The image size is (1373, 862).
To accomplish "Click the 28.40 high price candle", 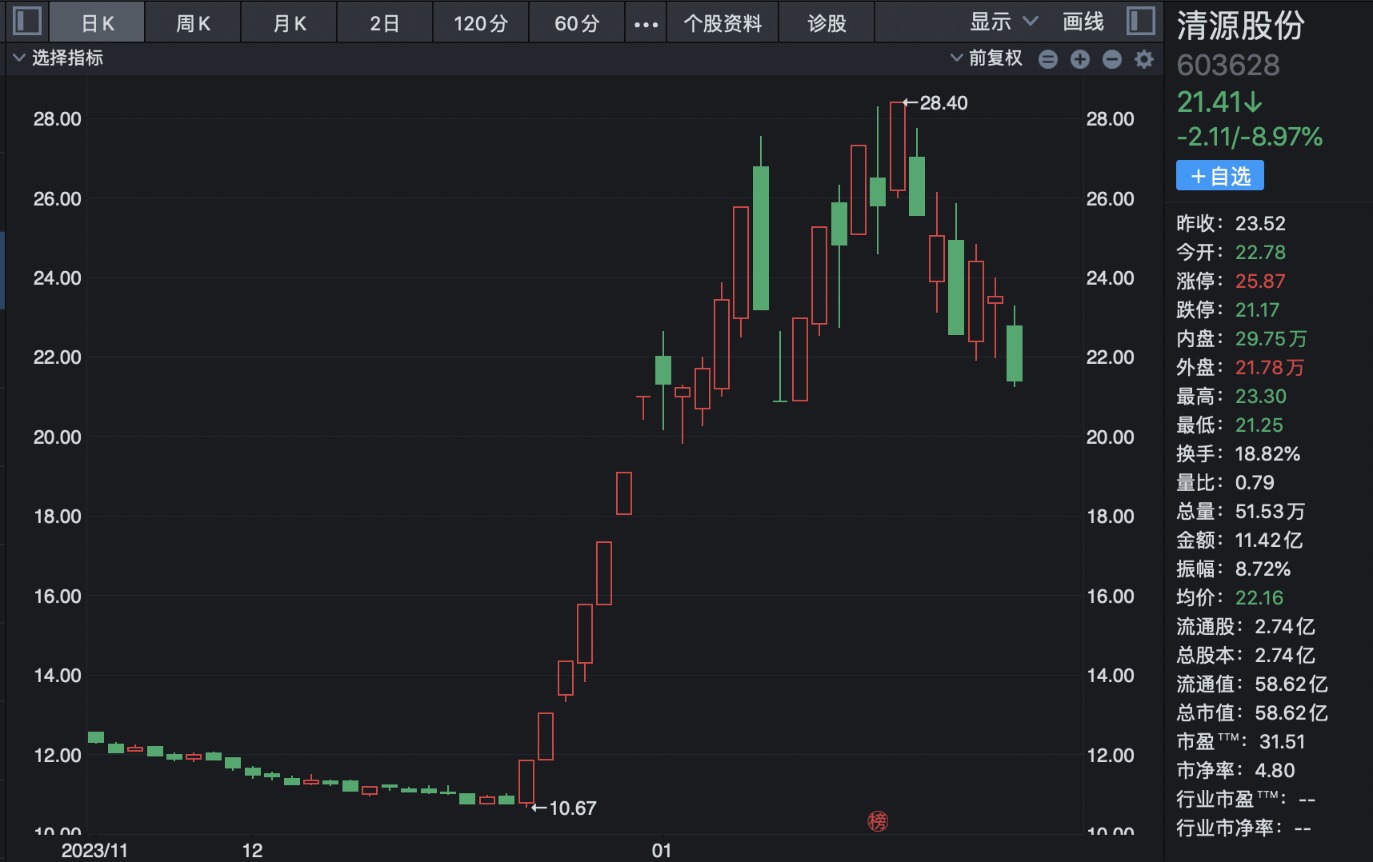I will (x=897, y=146).
